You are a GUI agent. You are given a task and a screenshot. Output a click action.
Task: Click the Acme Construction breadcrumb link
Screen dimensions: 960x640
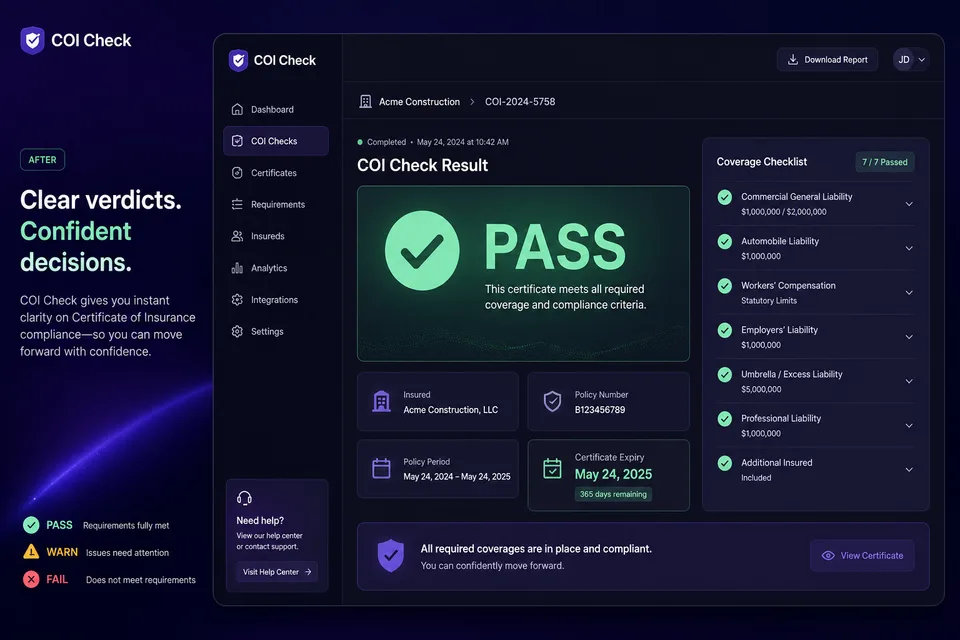pyautogui.click(x=419, y=102)
